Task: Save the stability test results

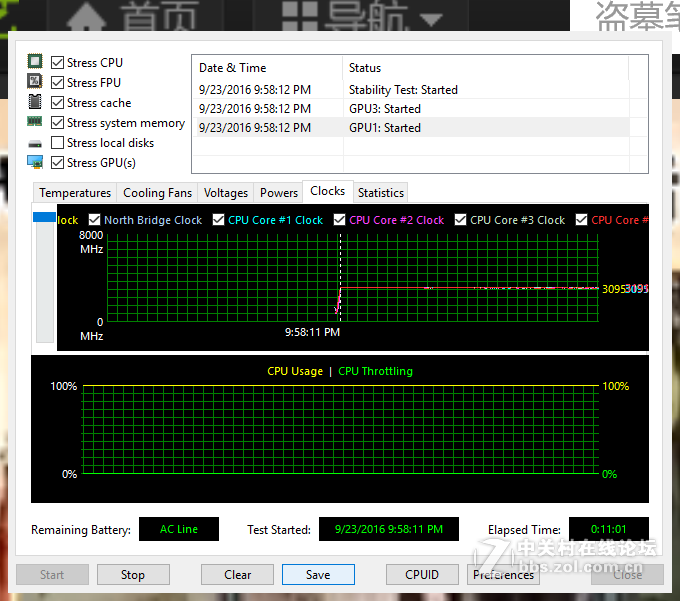Action: [x=318, y=575]
